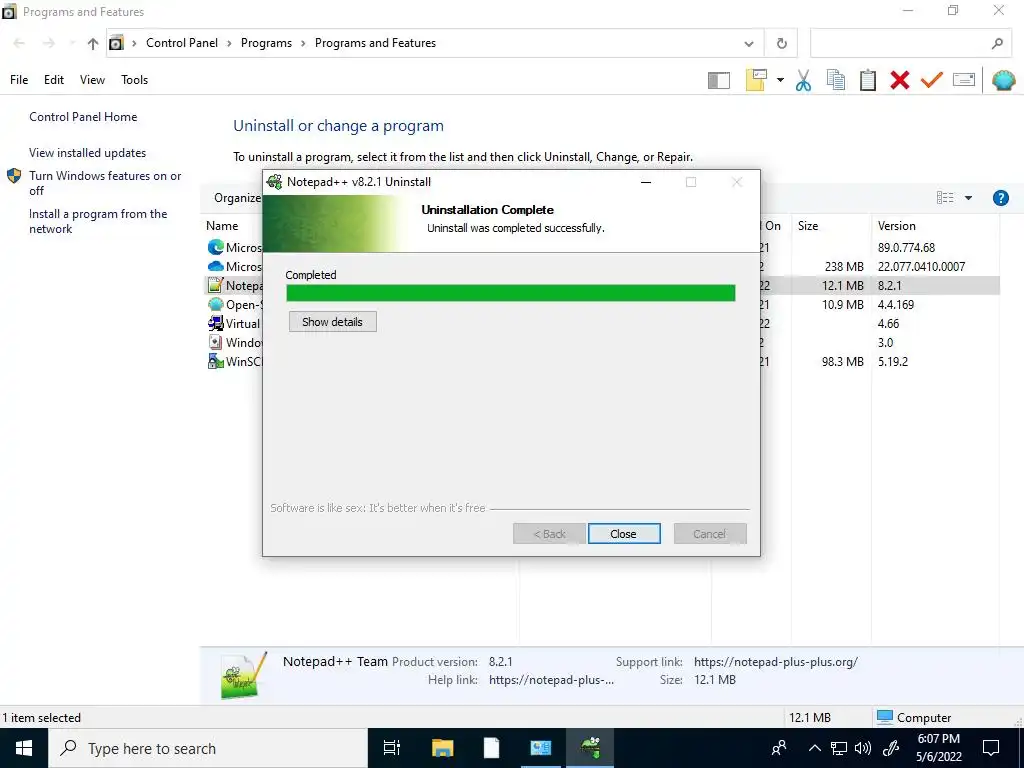Click the 238 MB size cell

pyautogui.click(x=844, y=266)
